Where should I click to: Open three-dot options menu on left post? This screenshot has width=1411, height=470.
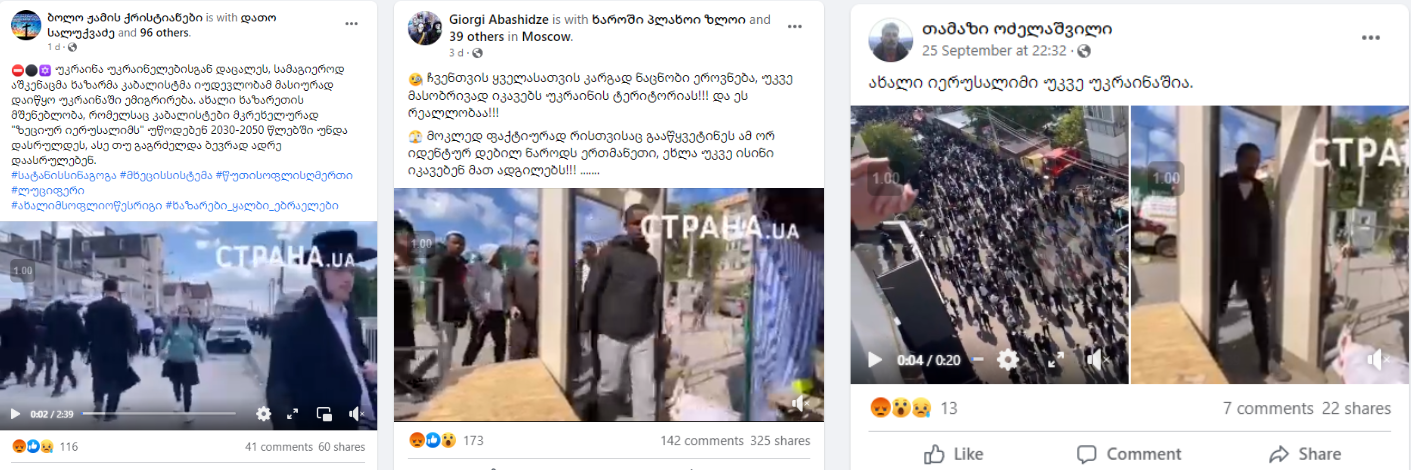point(352,21)
